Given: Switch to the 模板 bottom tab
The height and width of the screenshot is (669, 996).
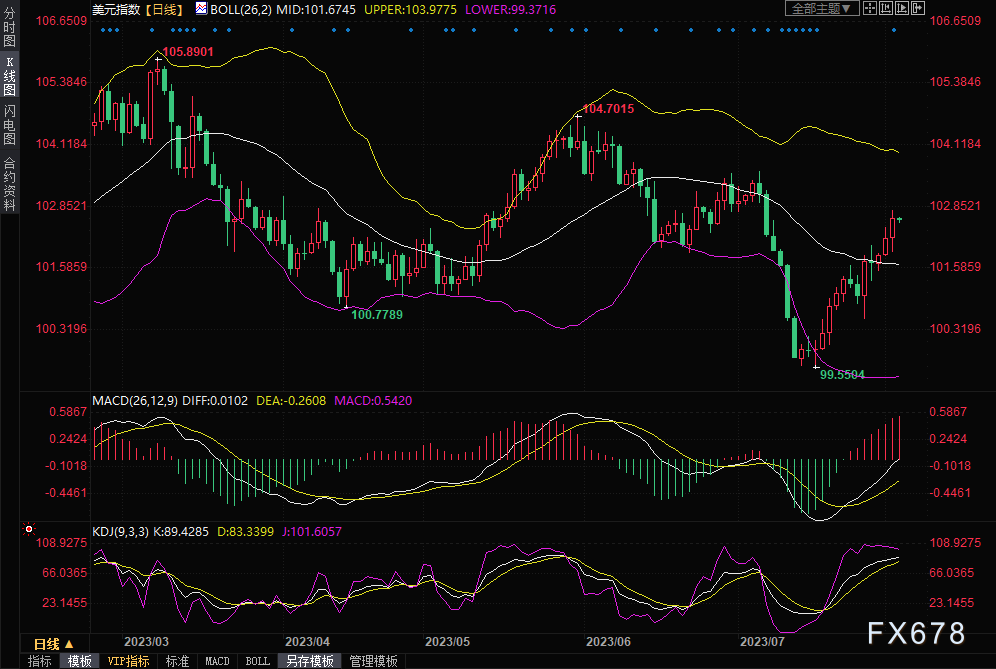Looking at the screenshot, I should [79, 661].
